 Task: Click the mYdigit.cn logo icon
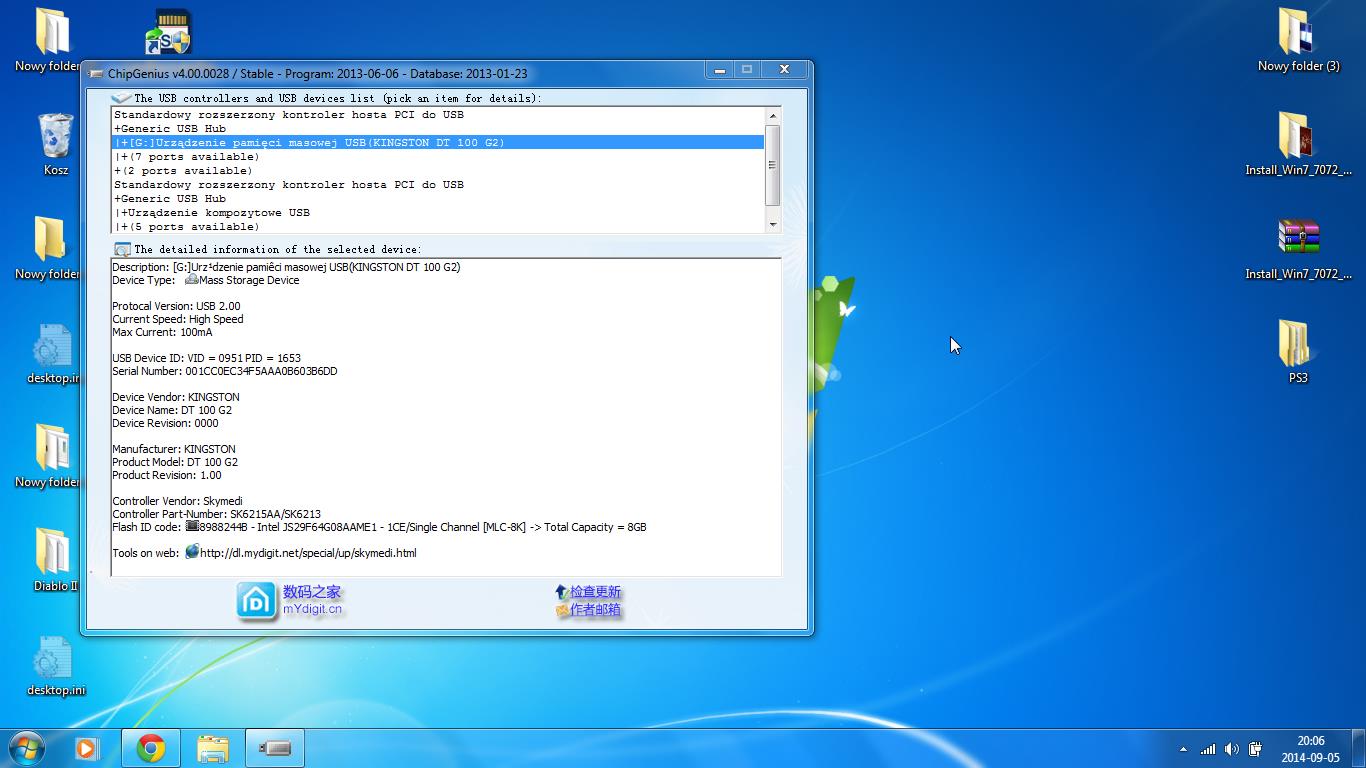tap(256, 601)
